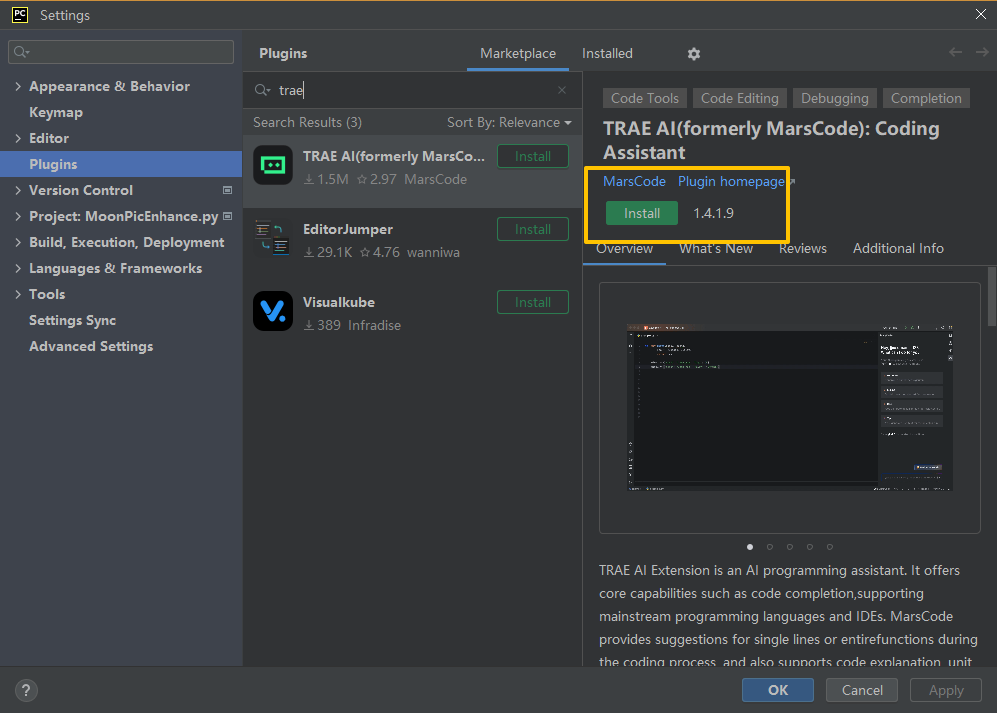
Task: Open the plugins gear settings menu
Action: click(x=694, y=54)
